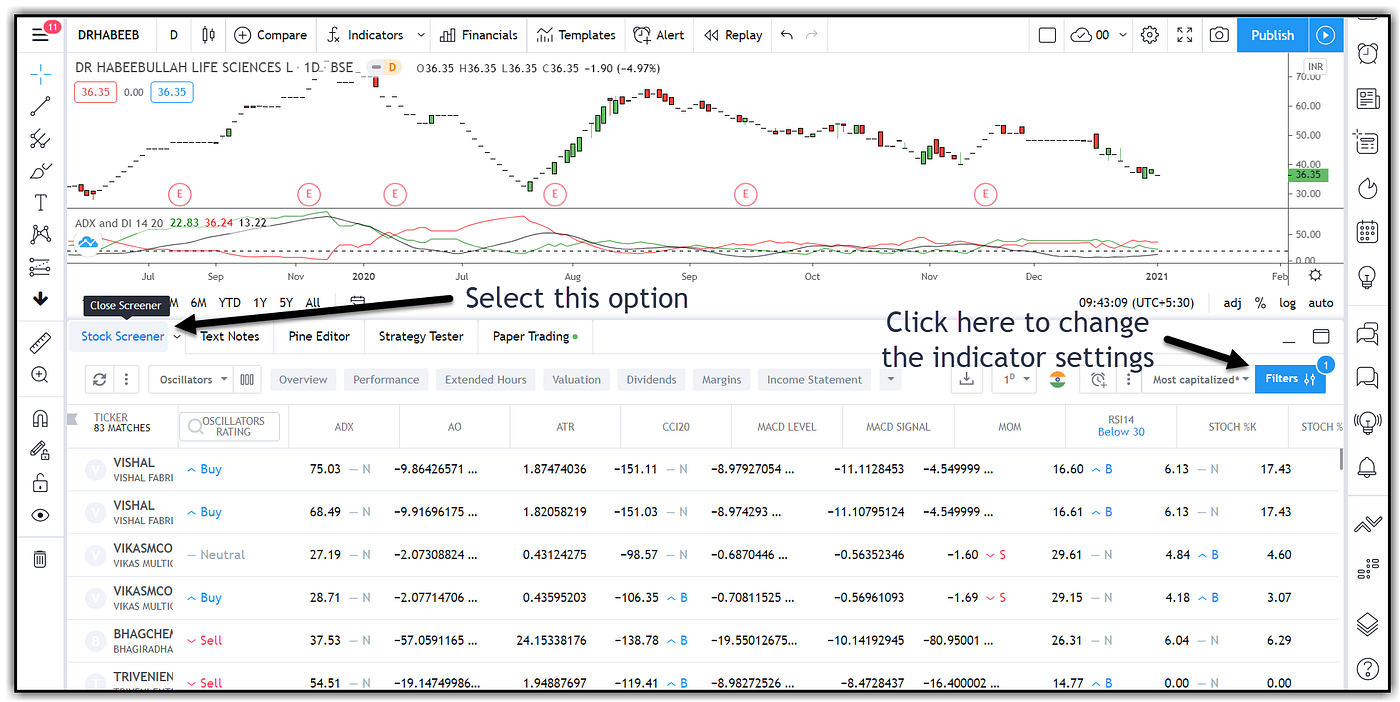
Task: Open the ideas lightbulb in right sidebar
Action: click(1367, 277)
